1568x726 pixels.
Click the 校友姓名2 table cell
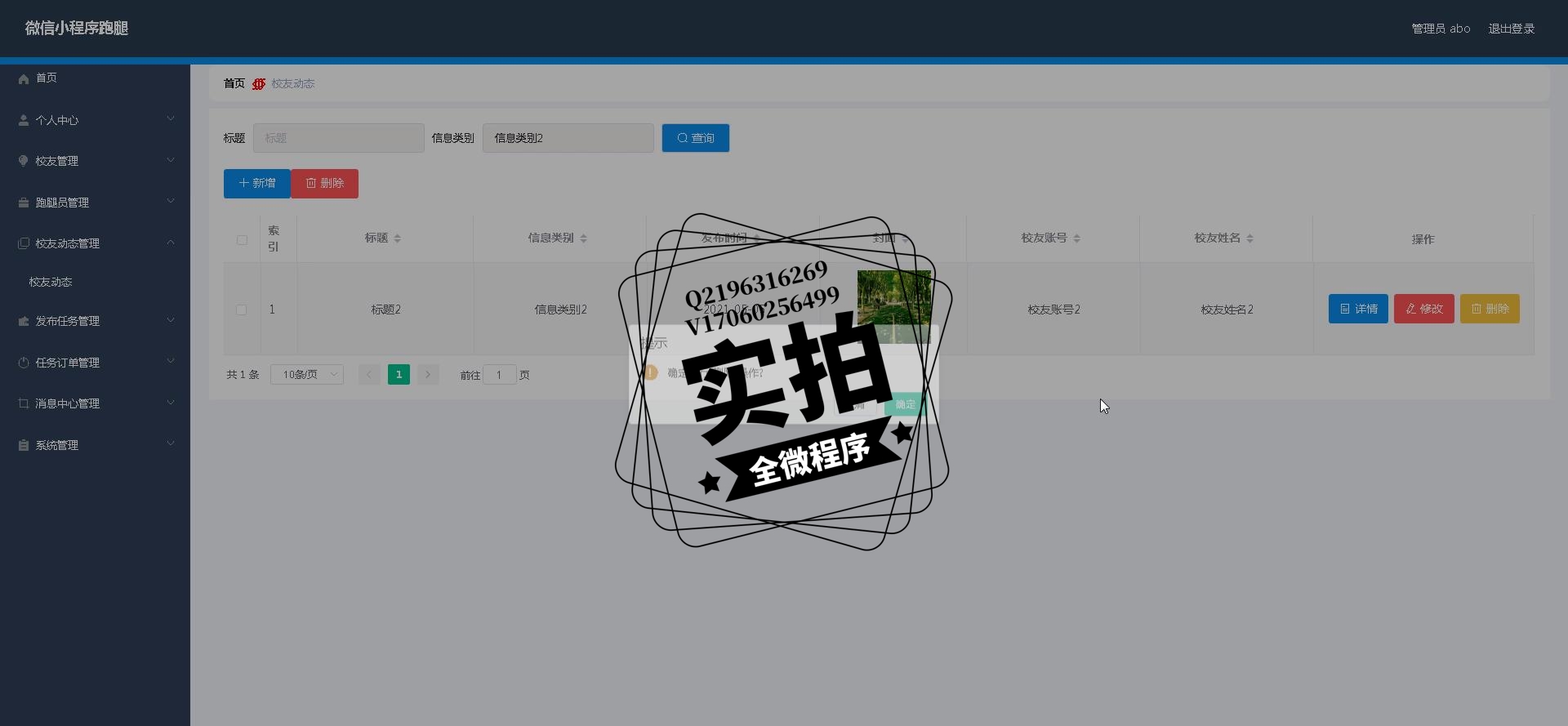point(1227,310)
